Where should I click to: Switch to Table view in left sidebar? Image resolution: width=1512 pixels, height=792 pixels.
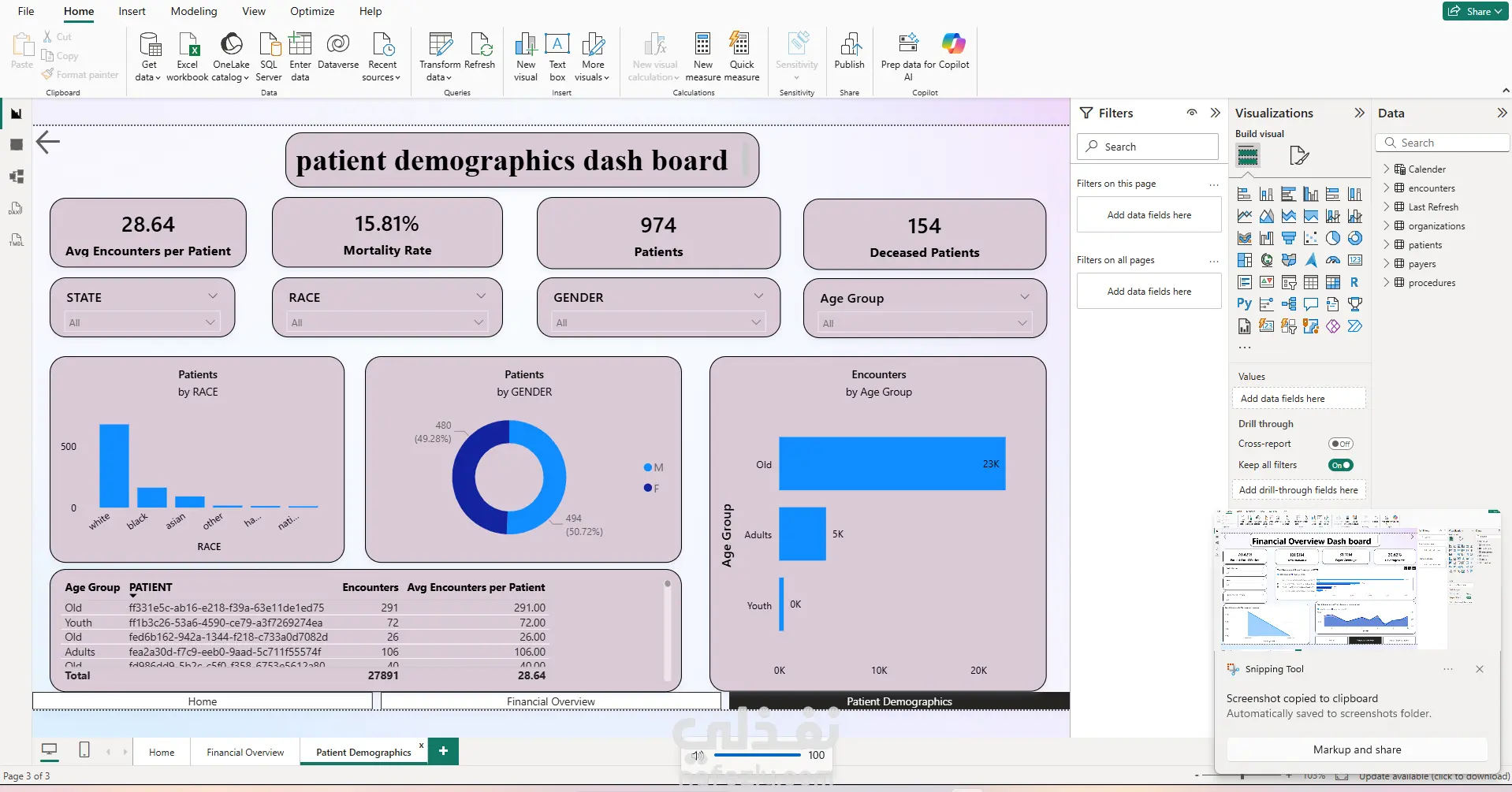click(x=17, y=145)
